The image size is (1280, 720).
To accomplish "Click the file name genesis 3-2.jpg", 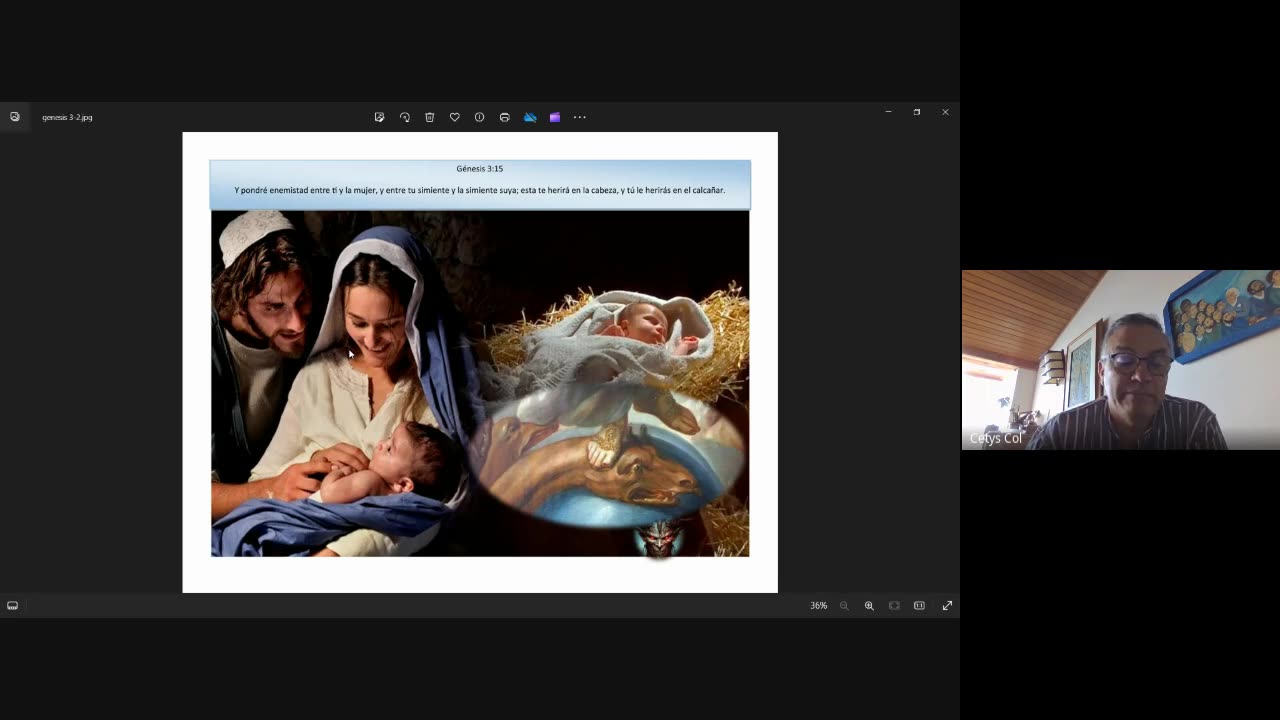I will coord(67,117).
